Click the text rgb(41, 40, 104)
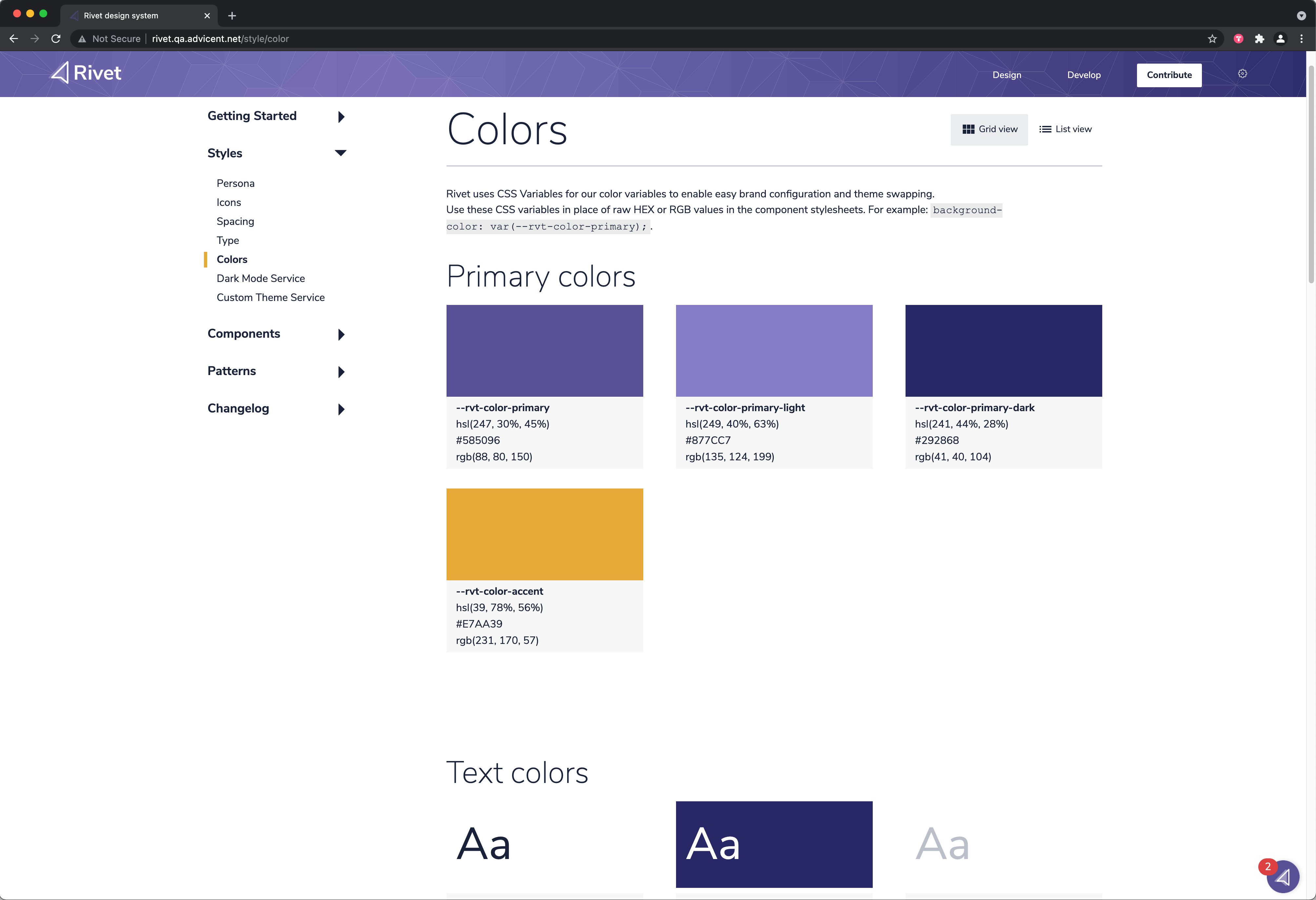 [x=952, y=456]
